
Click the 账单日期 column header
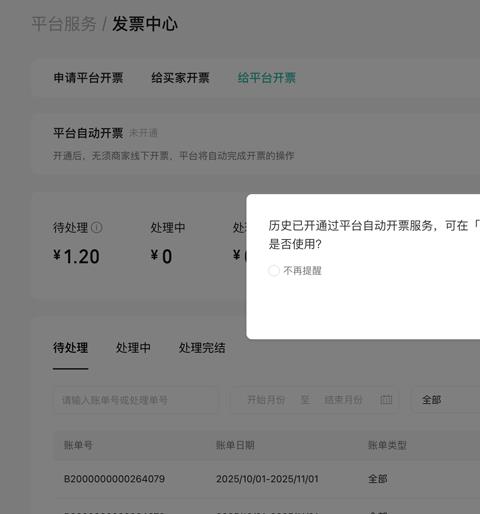click(235, 445)
